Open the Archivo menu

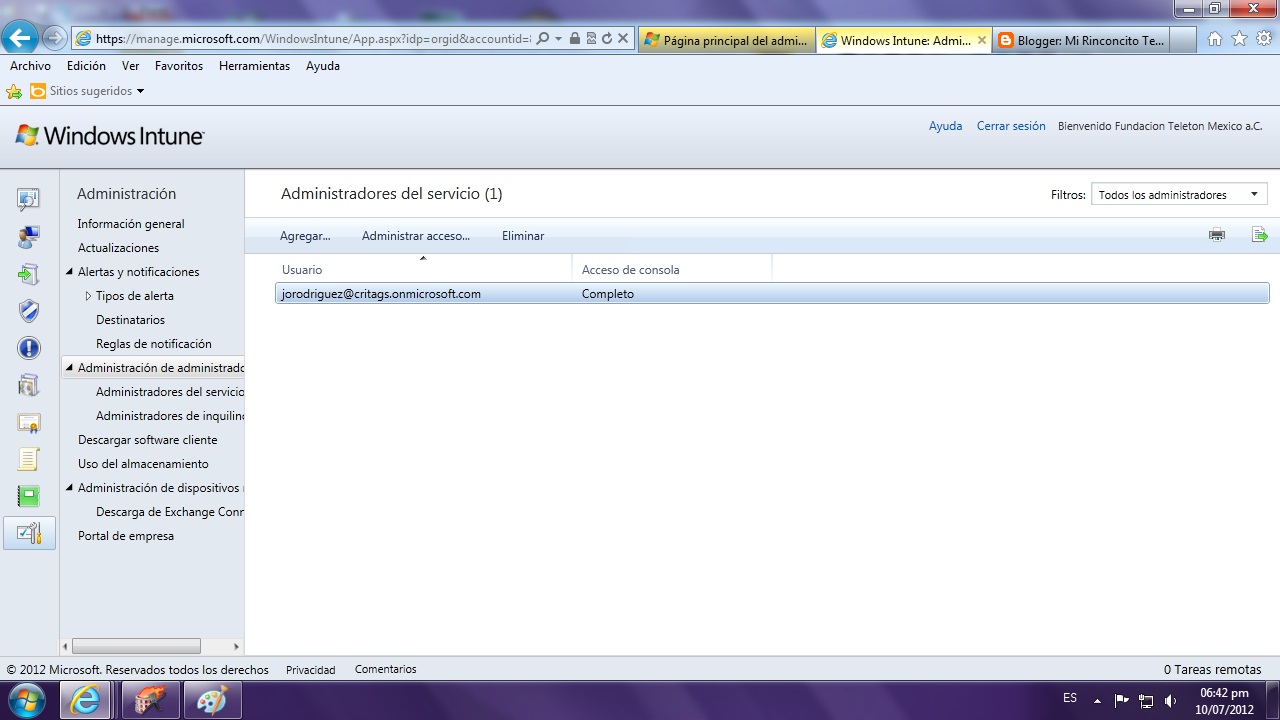pos(30,66)
